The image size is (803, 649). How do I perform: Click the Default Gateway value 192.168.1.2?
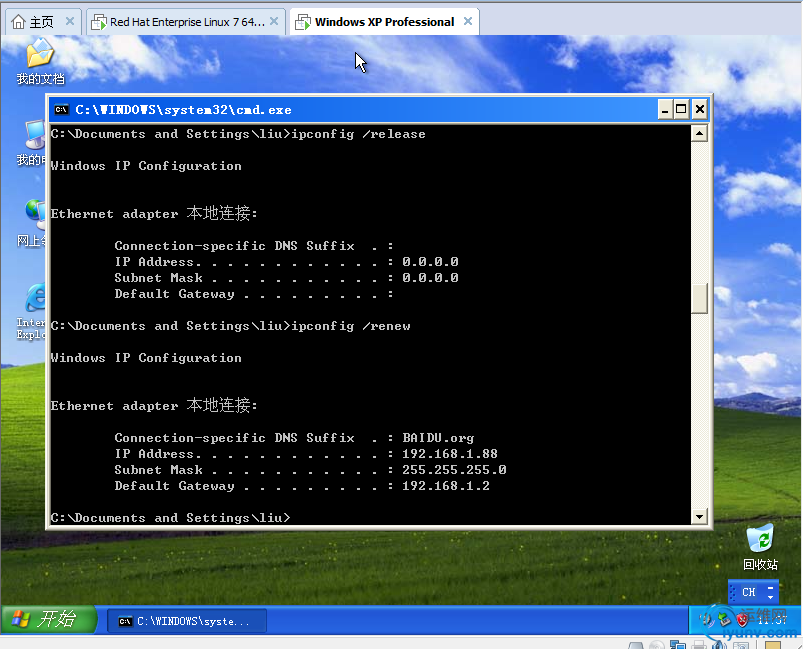(446, 486)
